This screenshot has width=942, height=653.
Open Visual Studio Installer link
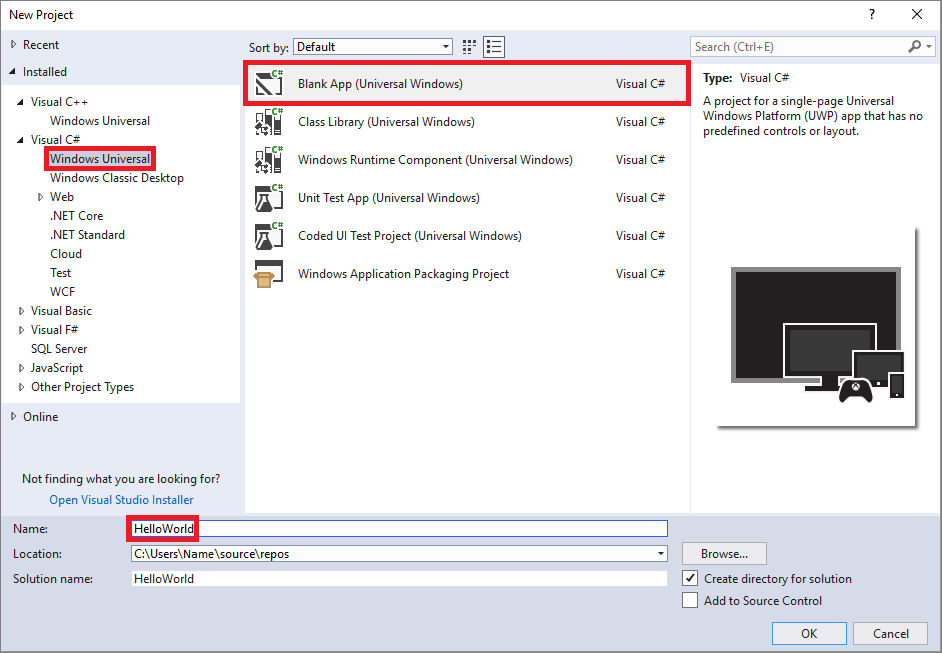point(121,499)
